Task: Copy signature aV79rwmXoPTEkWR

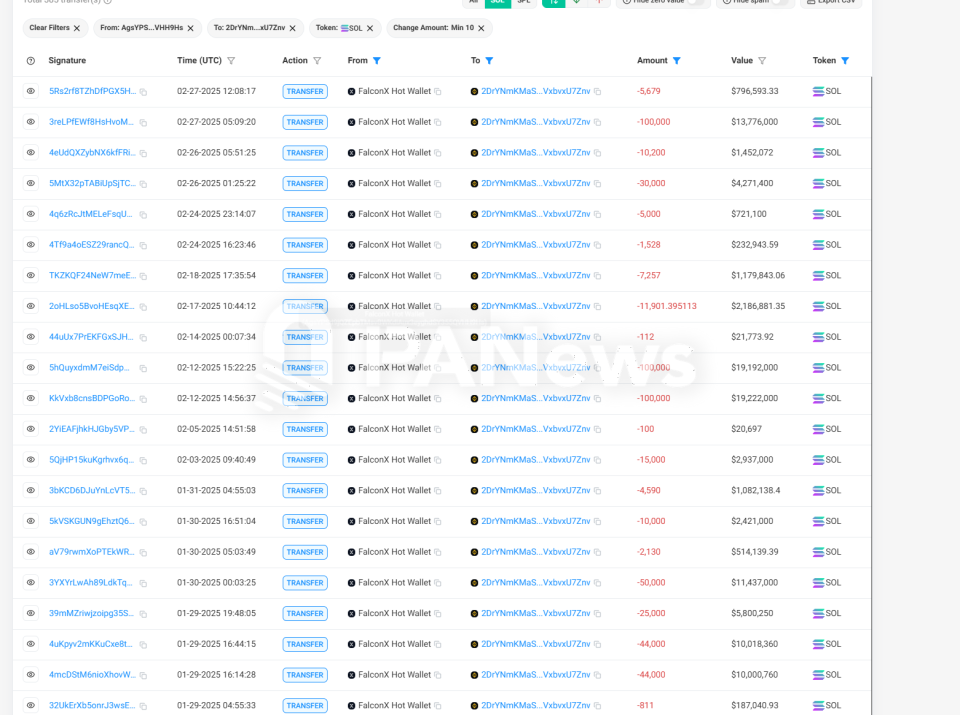Action: pyautogui.click(x=143, y=553)
